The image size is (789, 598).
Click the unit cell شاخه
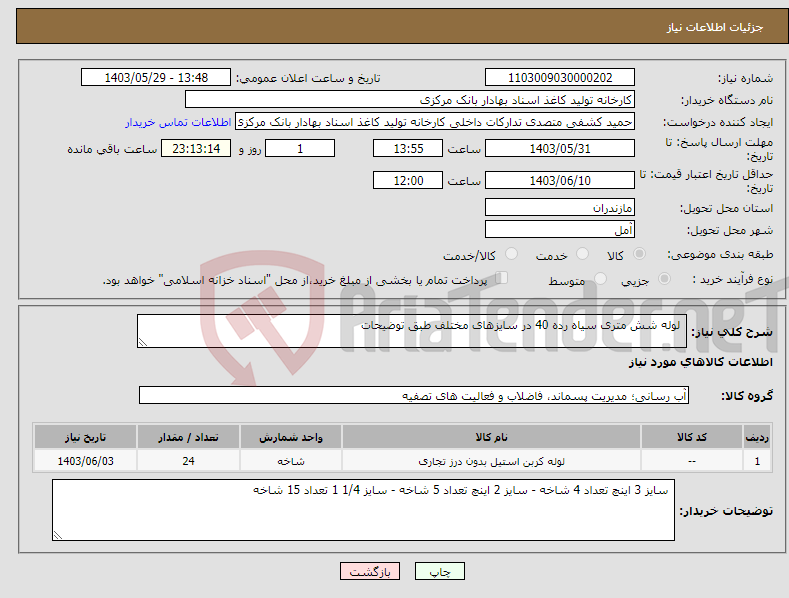click(291, 461)
